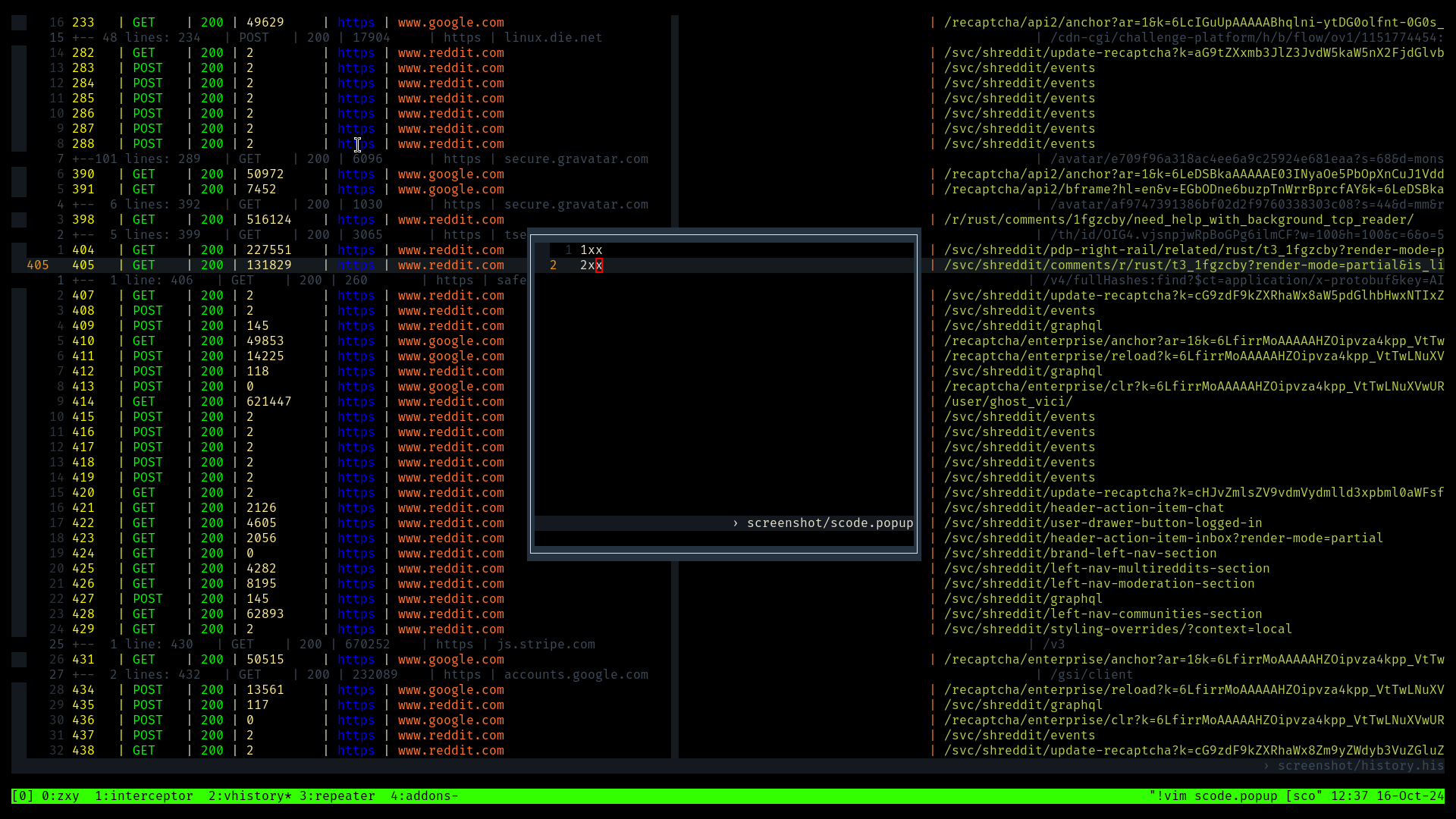
Task: Click the tmux session indicator [0]
Action: coord(22,795)
